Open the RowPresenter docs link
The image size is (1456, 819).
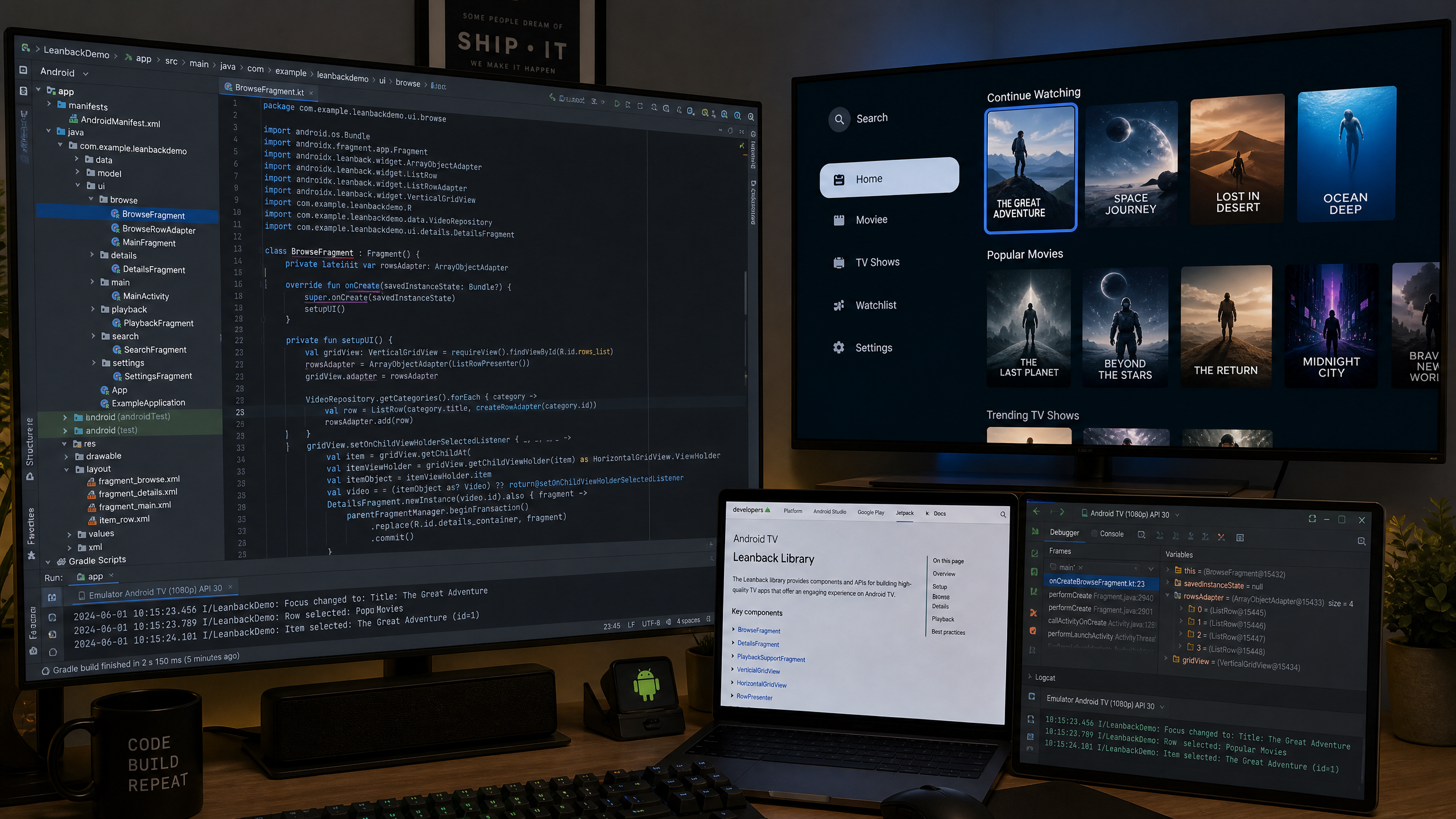pos(754,697)
